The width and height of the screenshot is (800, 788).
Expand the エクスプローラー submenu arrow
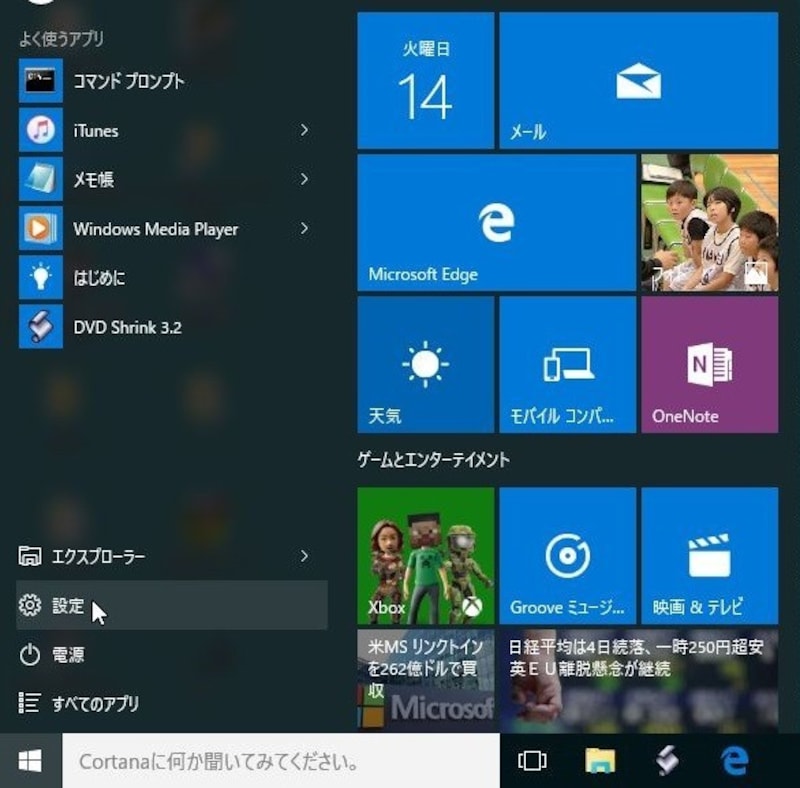pyautogui.click(x=304, y=556)
